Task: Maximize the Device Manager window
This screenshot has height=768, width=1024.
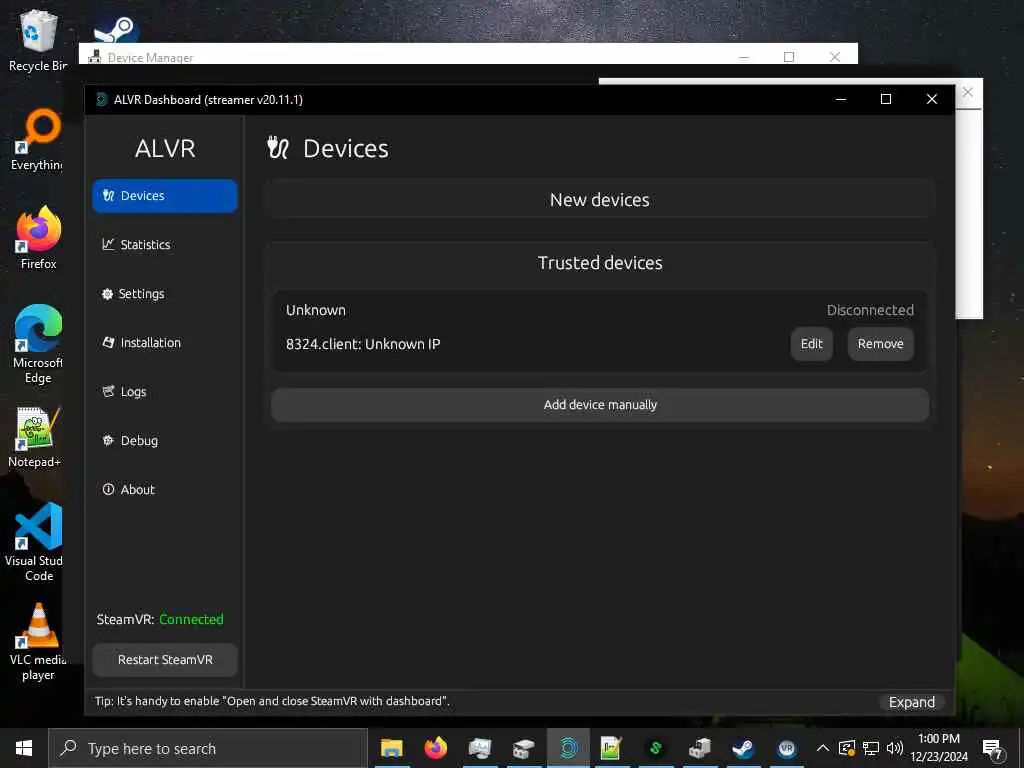Action: (x=789, y=57)
